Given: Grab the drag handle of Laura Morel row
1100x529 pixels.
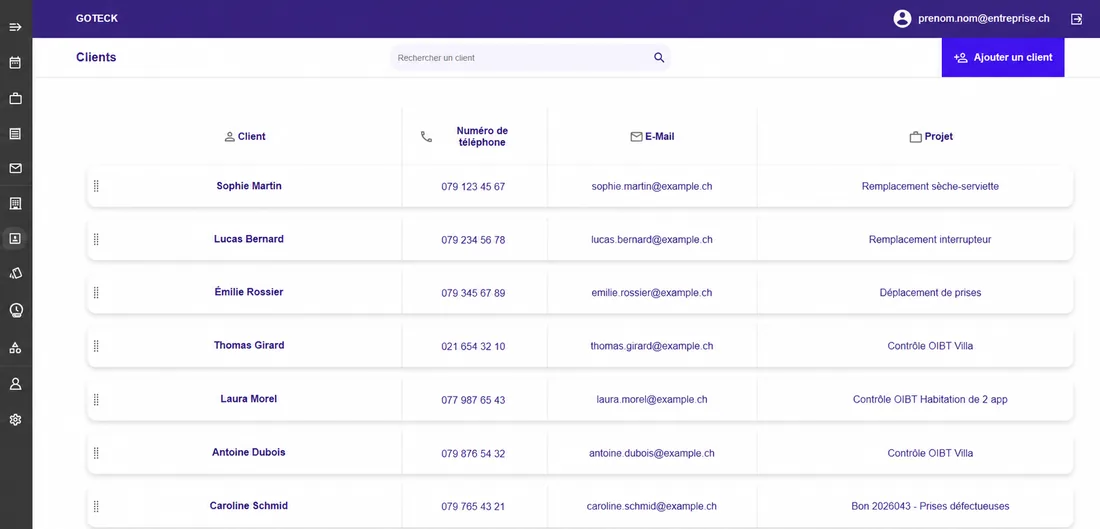Looking at the screenshot, I should point(96,399).
